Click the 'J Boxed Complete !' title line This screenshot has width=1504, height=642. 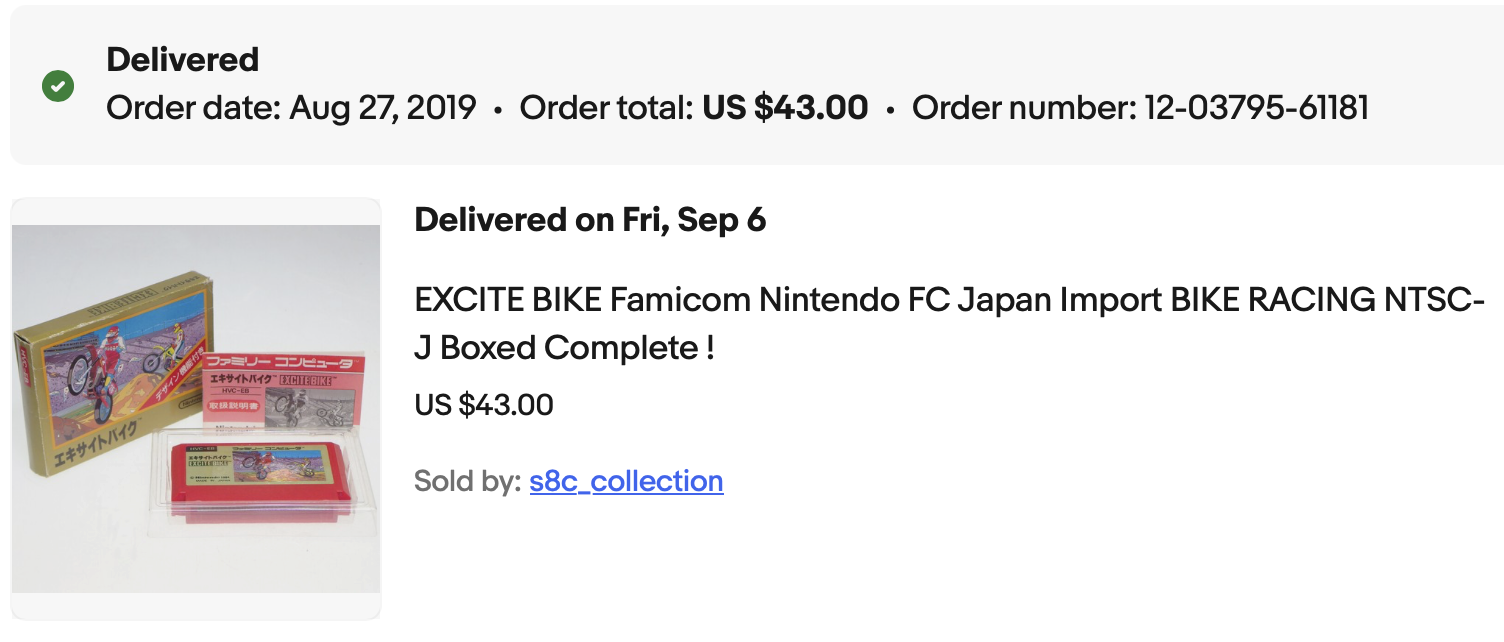coord(565,348)
